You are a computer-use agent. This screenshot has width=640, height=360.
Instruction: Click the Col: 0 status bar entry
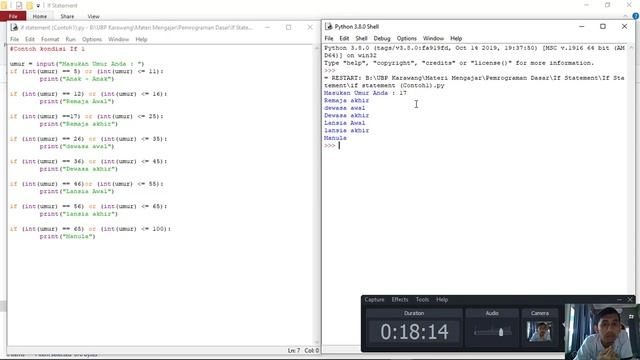pyautogui.click(x=311, y=351)
